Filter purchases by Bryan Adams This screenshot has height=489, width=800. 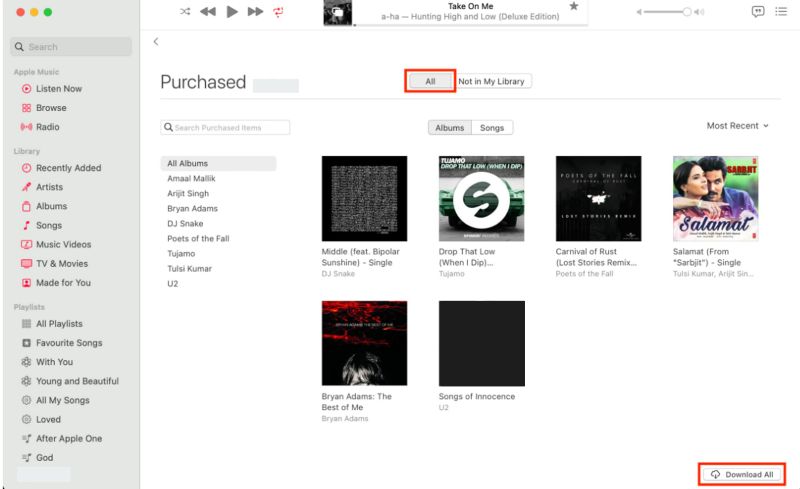click(192, 208)
